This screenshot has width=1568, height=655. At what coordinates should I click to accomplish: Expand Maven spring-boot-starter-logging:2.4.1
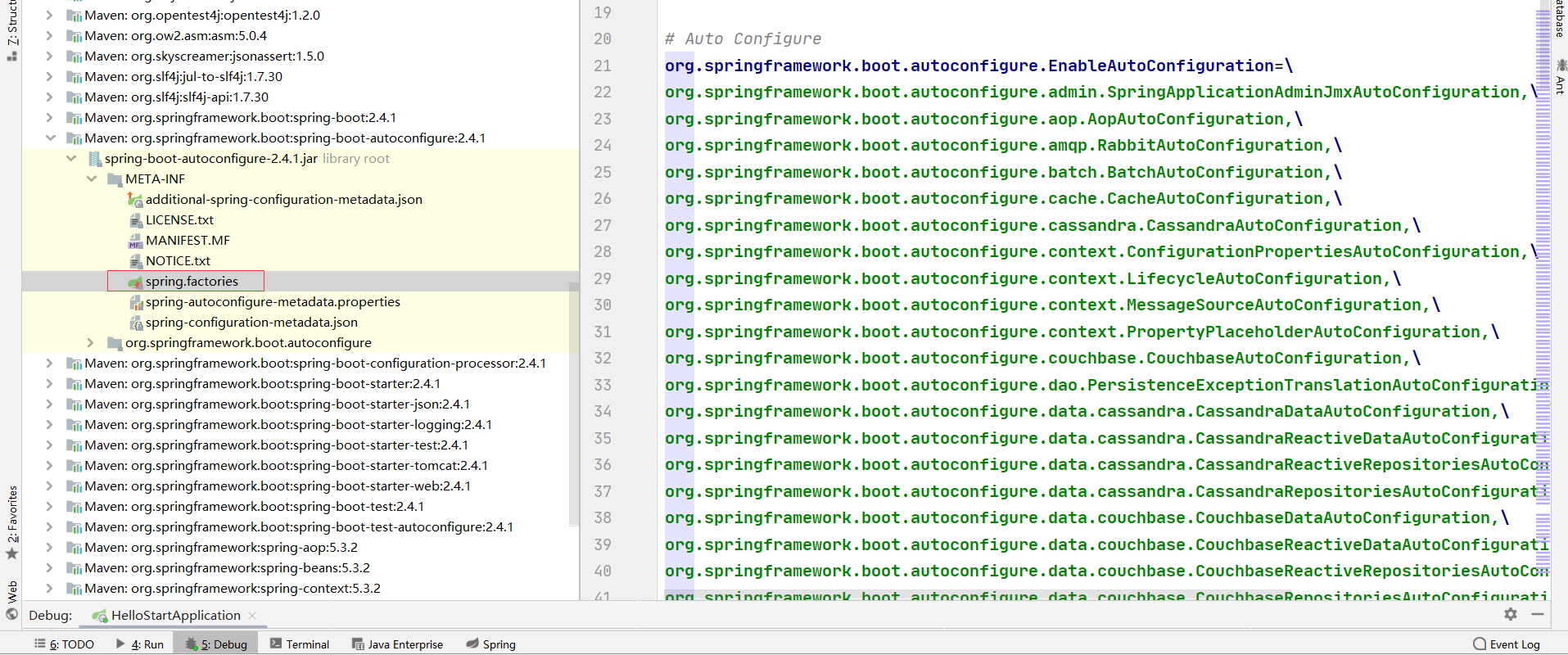point(51,425)
